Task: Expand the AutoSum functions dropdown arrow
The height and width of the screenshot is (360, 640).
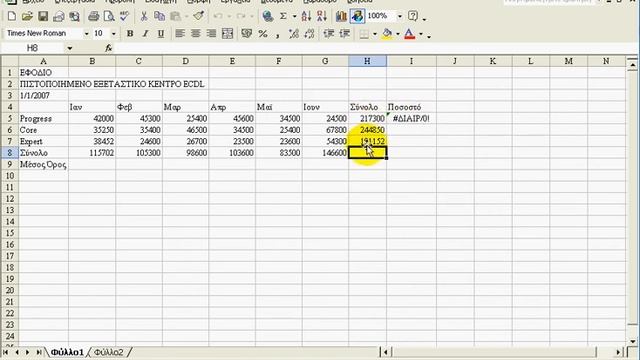Action: pyautogui.click(x=294, y=16)
